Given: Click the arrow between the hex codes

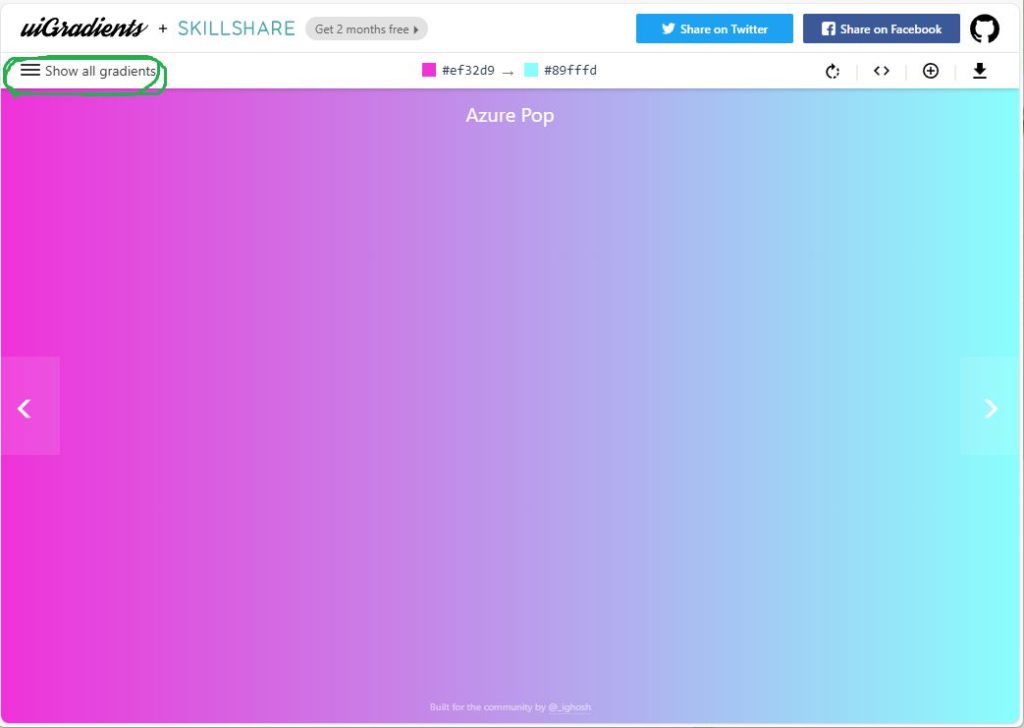Looking at the screenshot, I should pos(508,72).
